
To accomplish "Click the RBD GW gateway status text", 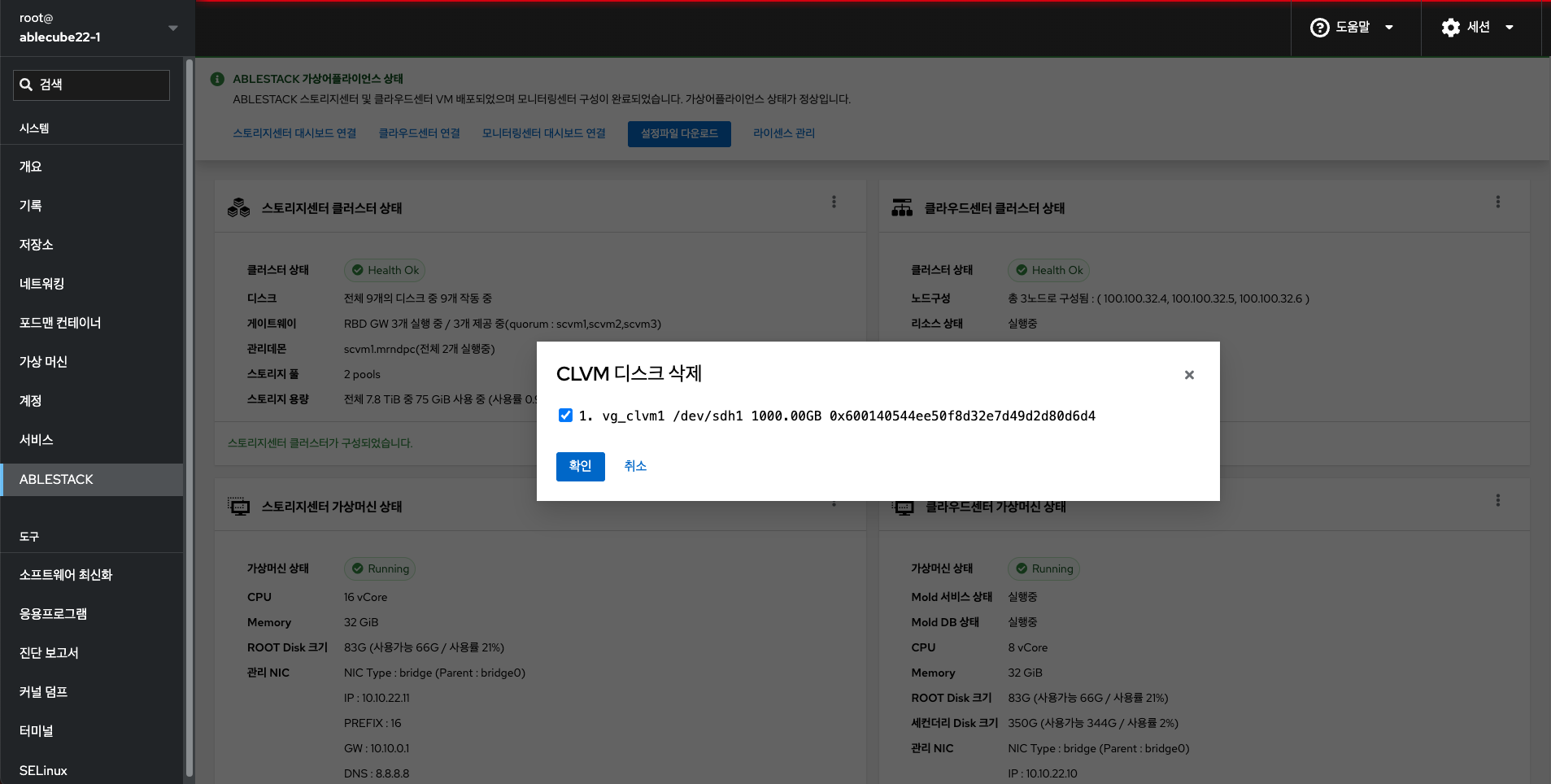I will point(503,324).
